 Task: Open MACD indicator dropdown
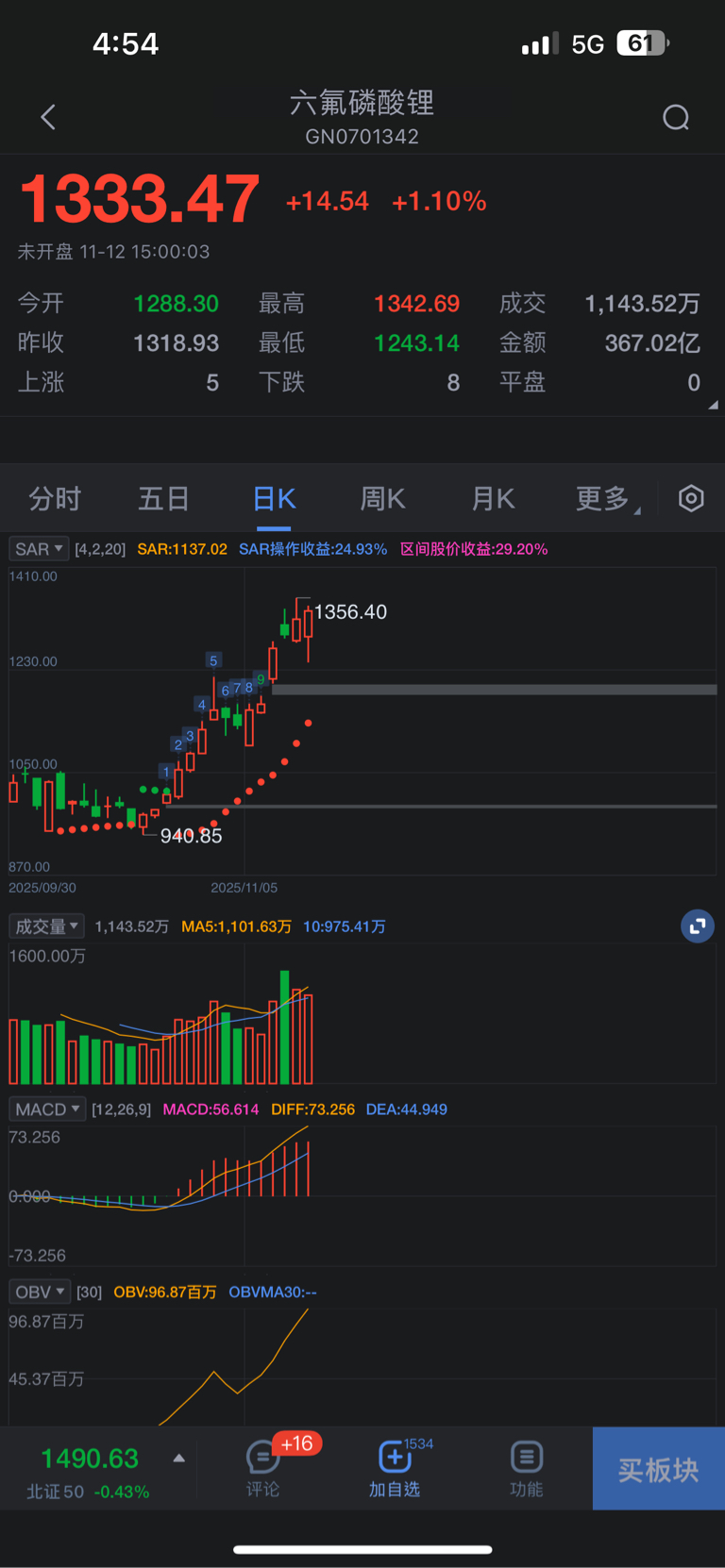[x=47, y=1109]
